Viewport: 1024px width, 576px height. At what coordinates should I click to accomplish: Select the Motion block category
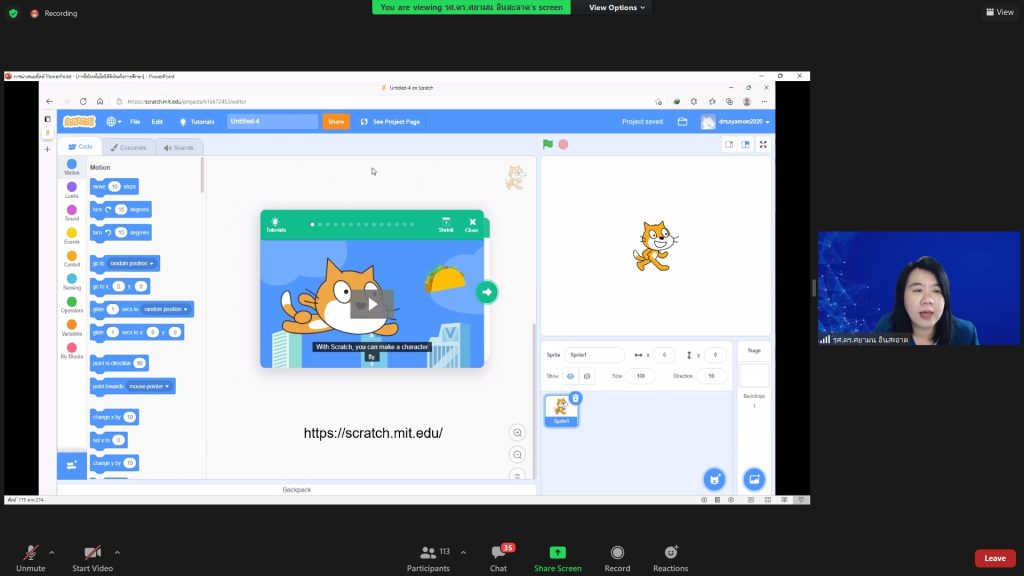tap(72, 167)
